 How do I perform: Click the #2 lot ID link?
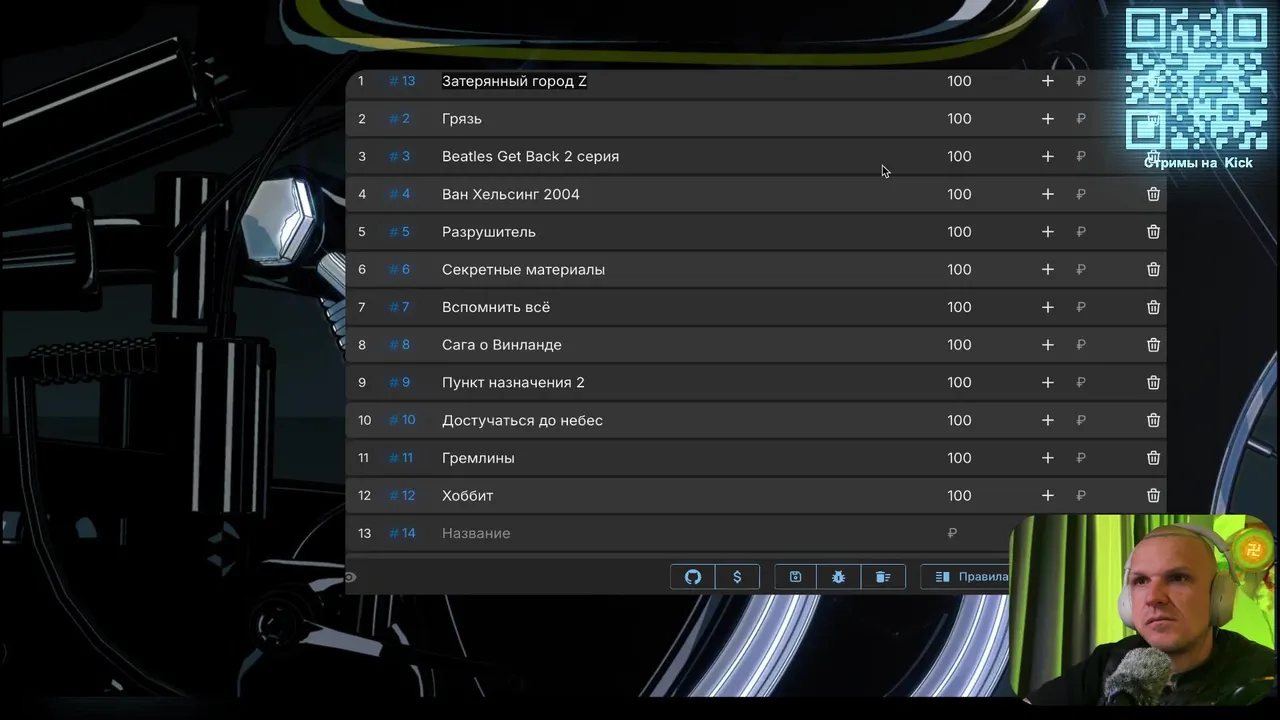tap(399, 119)
